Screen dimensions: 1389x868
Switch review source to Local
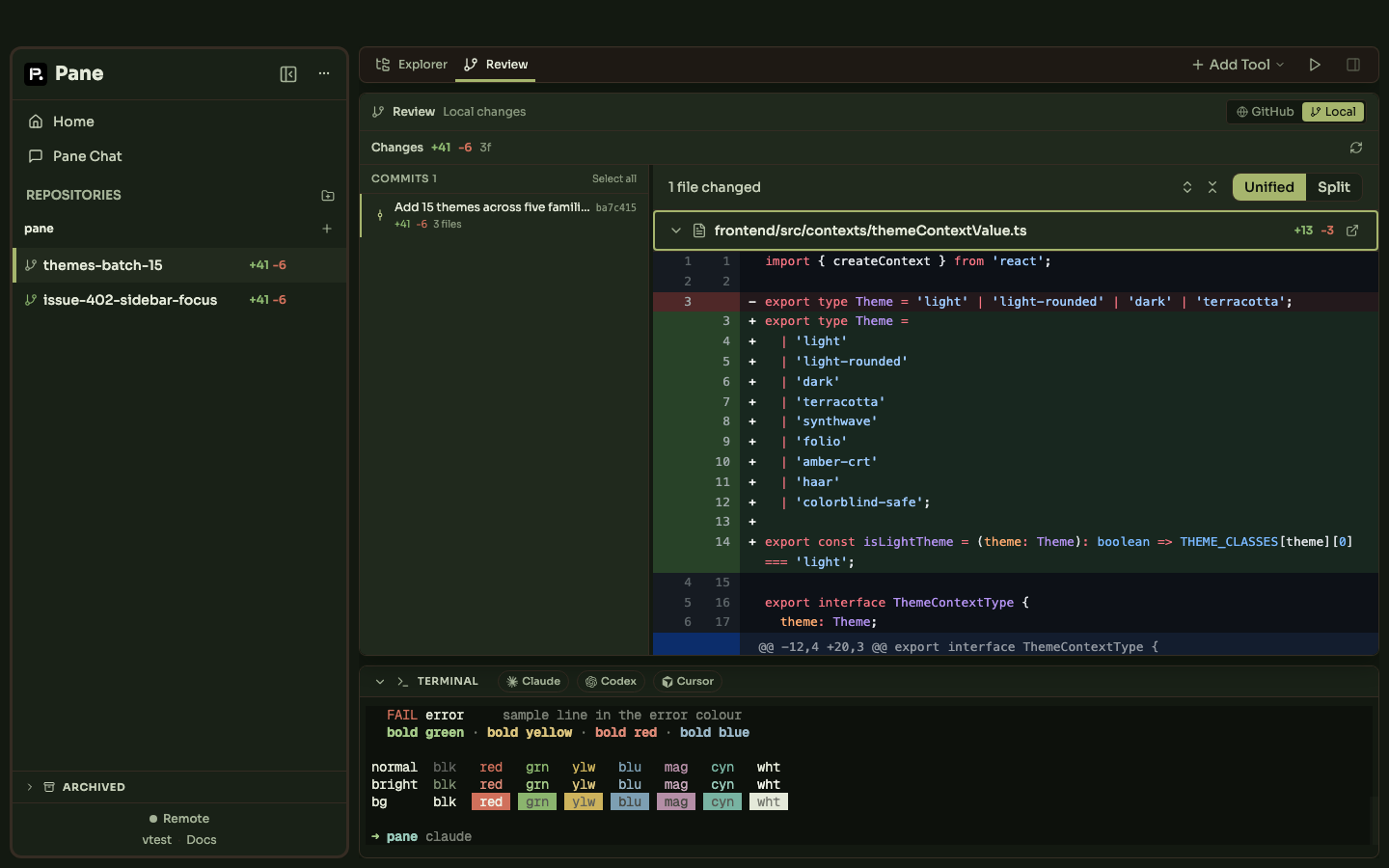pyautogui.click(x=1333, y=112)
